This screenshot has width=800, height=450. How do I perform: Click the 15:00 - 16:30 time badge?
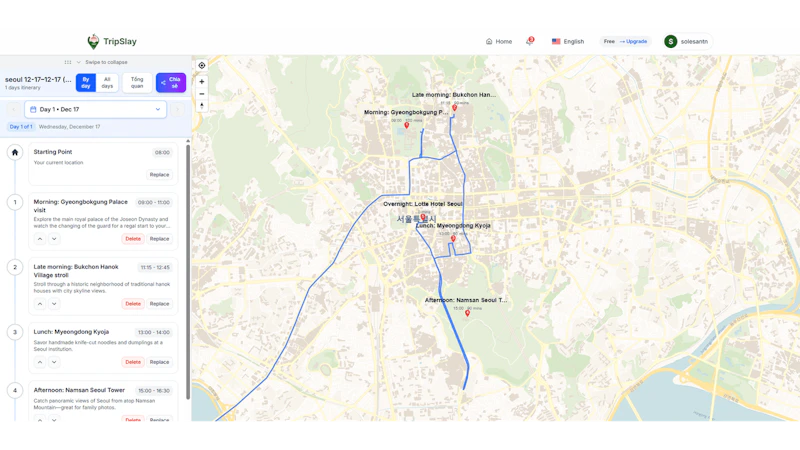click(154, 391)
